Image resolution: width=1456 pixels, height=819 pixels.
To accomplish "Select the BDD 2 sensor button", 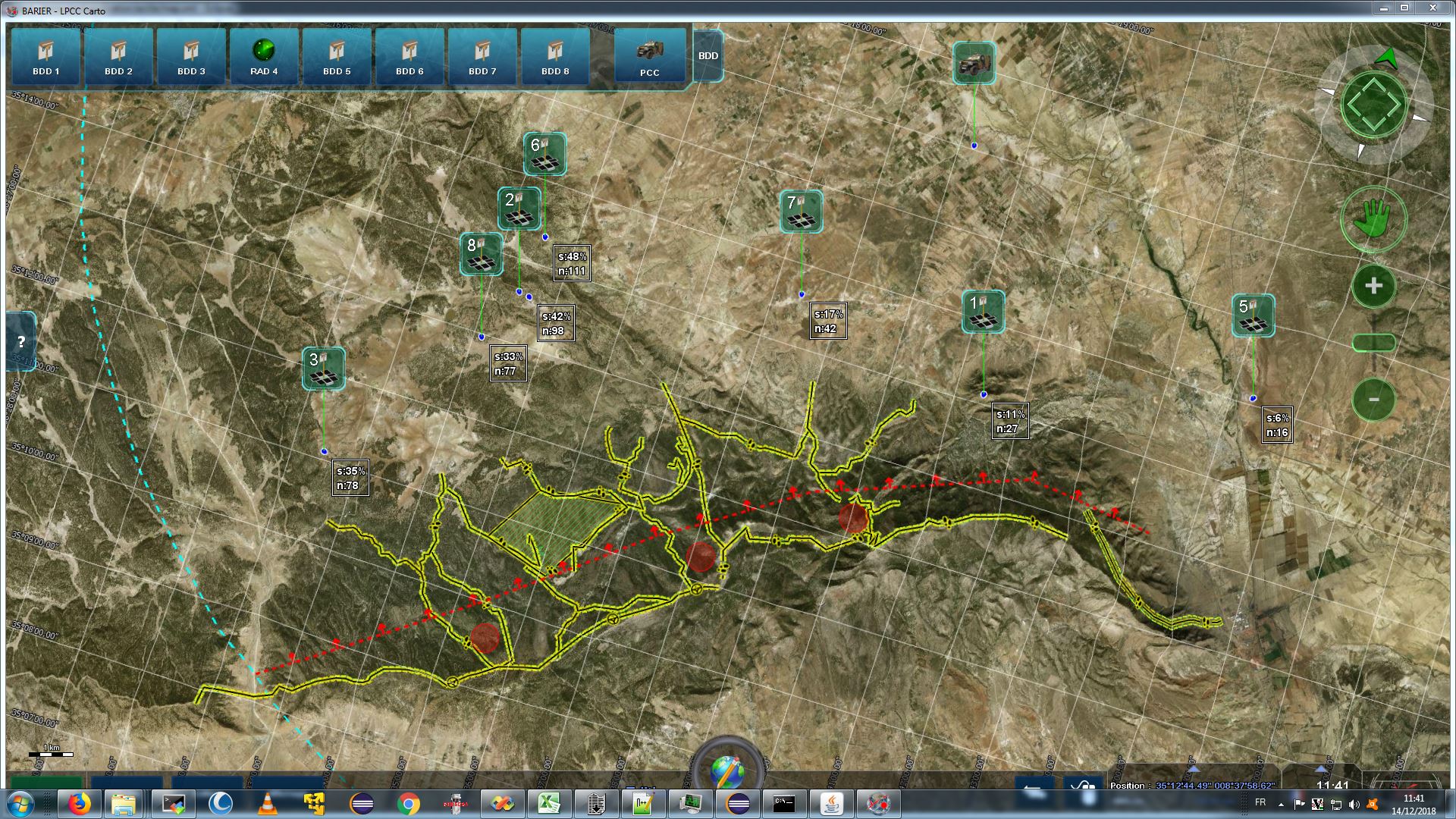I will coord(118,57).
